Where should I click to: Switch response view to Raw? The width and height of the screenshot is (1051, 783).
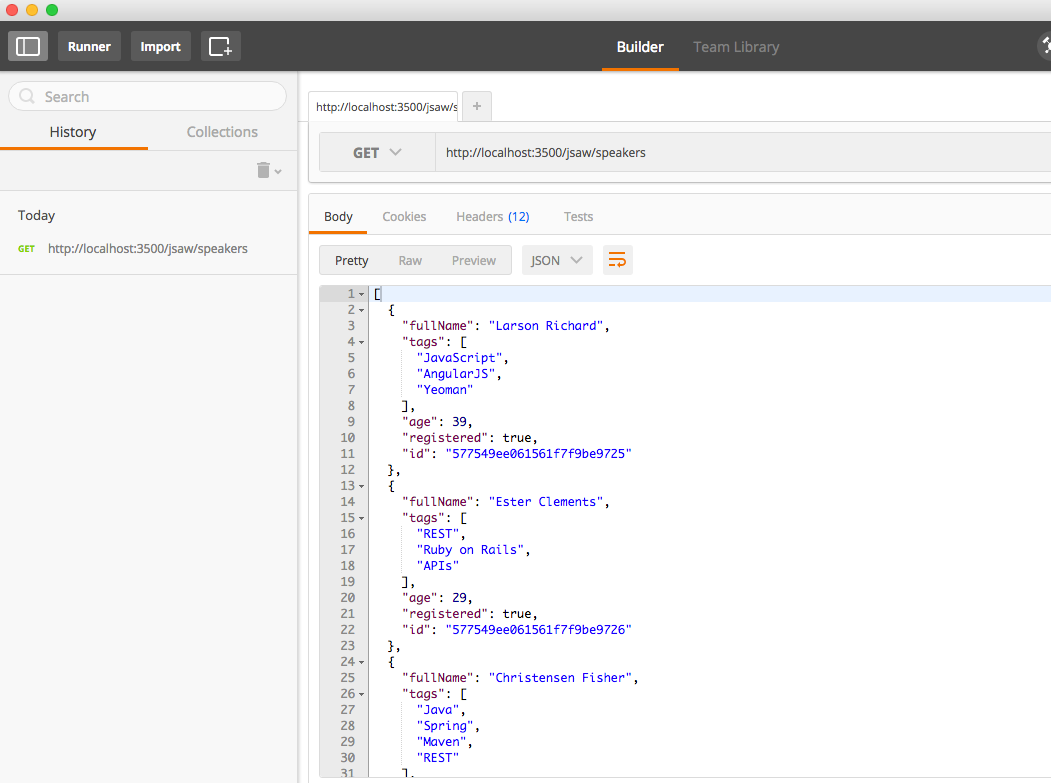coord(410,259)
